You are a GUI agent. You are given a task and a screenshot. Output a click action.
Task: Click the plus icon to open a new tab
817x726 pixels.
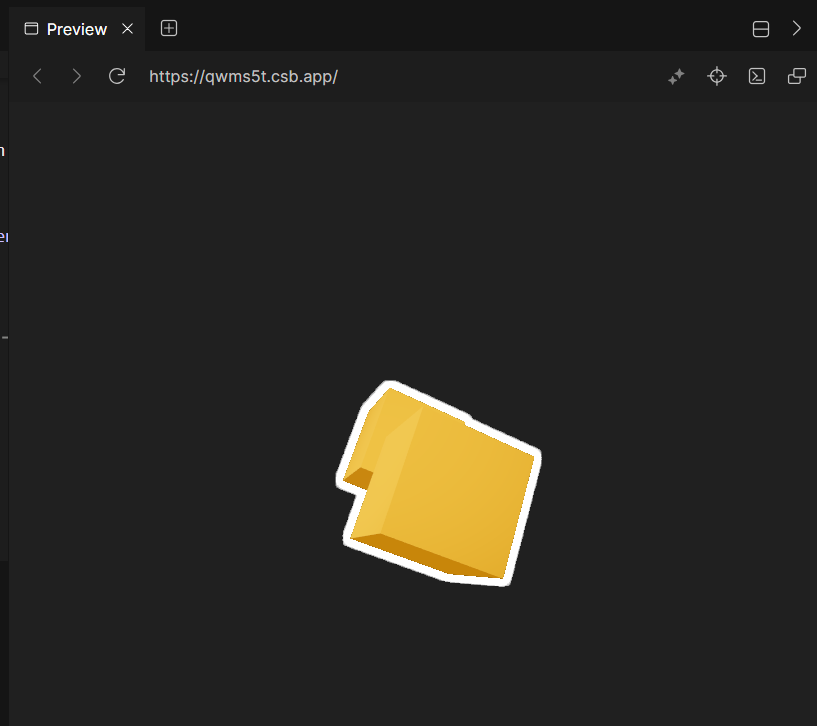click(x=168, y=28)
